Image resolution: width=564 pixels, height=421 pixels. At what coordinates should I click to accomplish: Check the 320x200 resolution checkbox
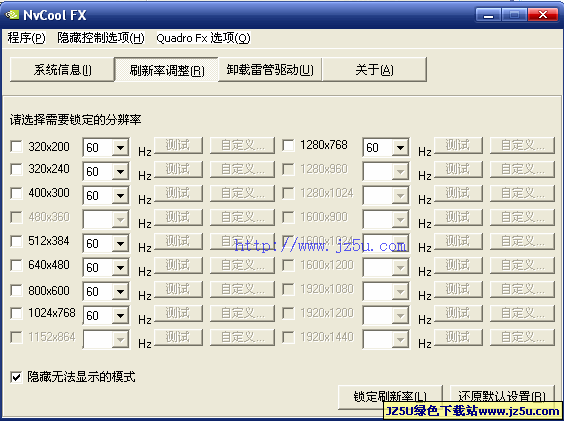[x=17, y=147]
